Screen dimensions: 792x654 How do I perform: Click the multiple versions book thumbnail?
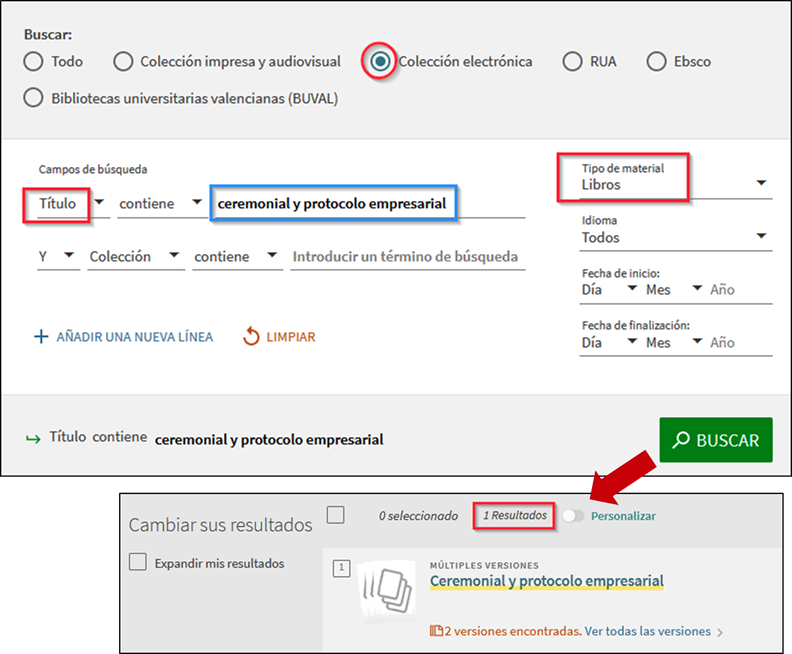[x=386, y=590]
